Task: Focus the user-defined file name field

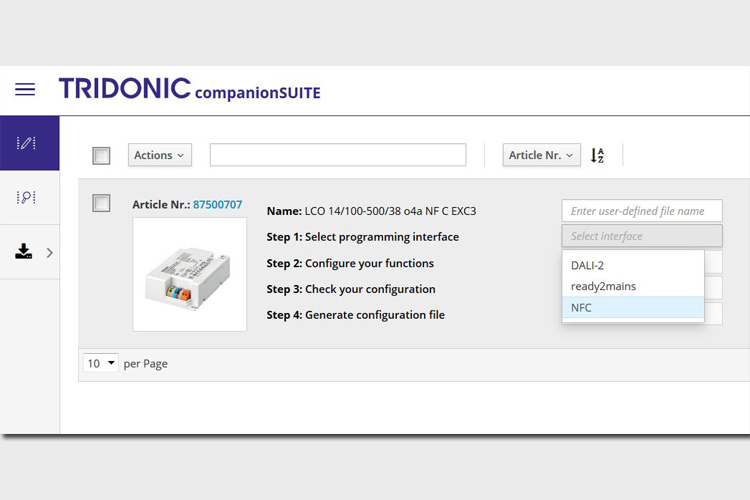Action: (642, 211)
